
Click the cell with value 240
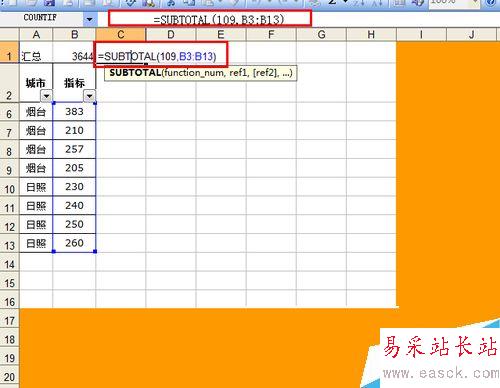click(x=74, y=206)
